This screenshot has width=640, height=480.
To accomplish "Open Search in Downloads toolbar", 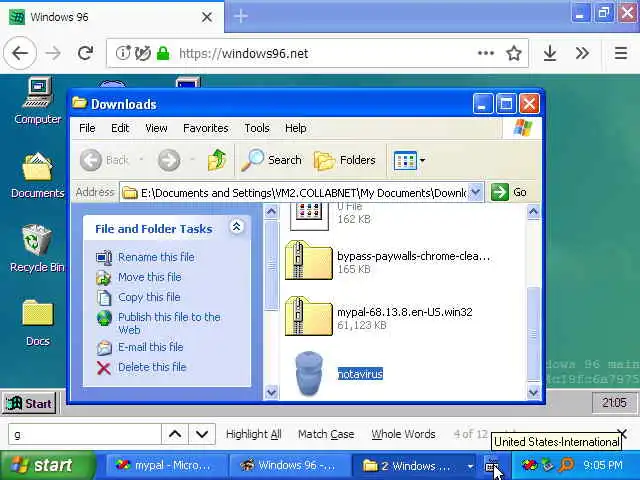I will [x=271, y=160].
